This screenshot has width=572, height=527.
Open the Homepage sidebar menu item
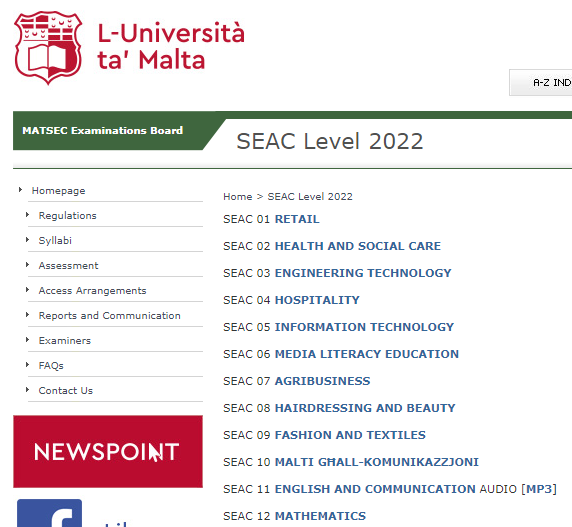(x=58, y=191)
